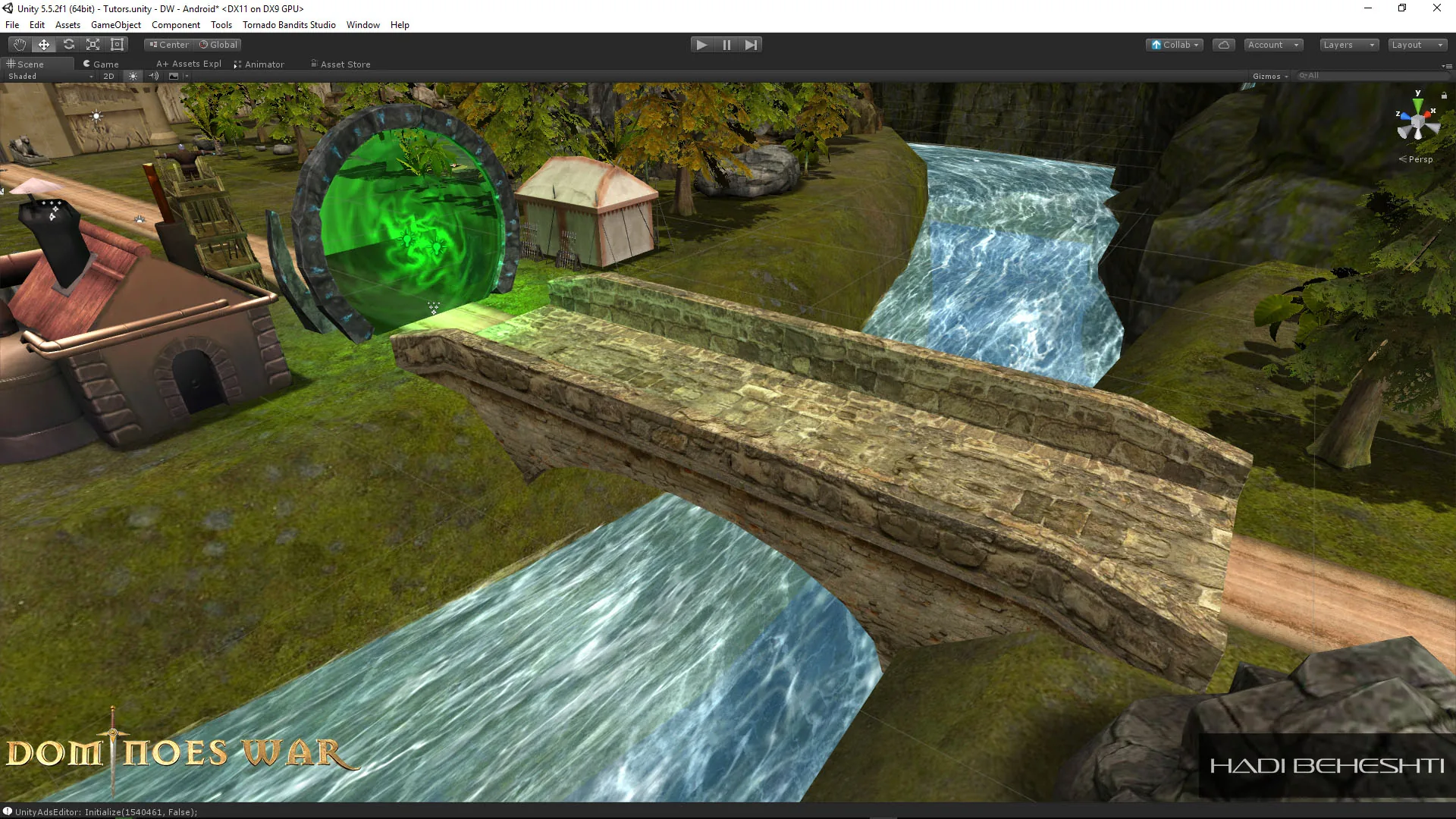This screenshot has height=819, width=1456.
Task: Select the Rect transform tool
Action: tap(117, 45)
